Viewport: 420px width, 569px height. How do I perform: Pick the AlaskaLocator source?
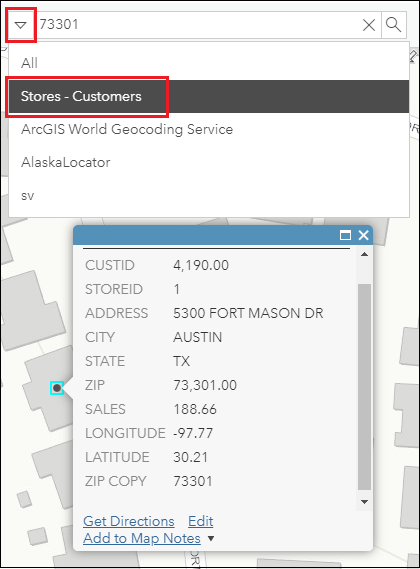209,162
